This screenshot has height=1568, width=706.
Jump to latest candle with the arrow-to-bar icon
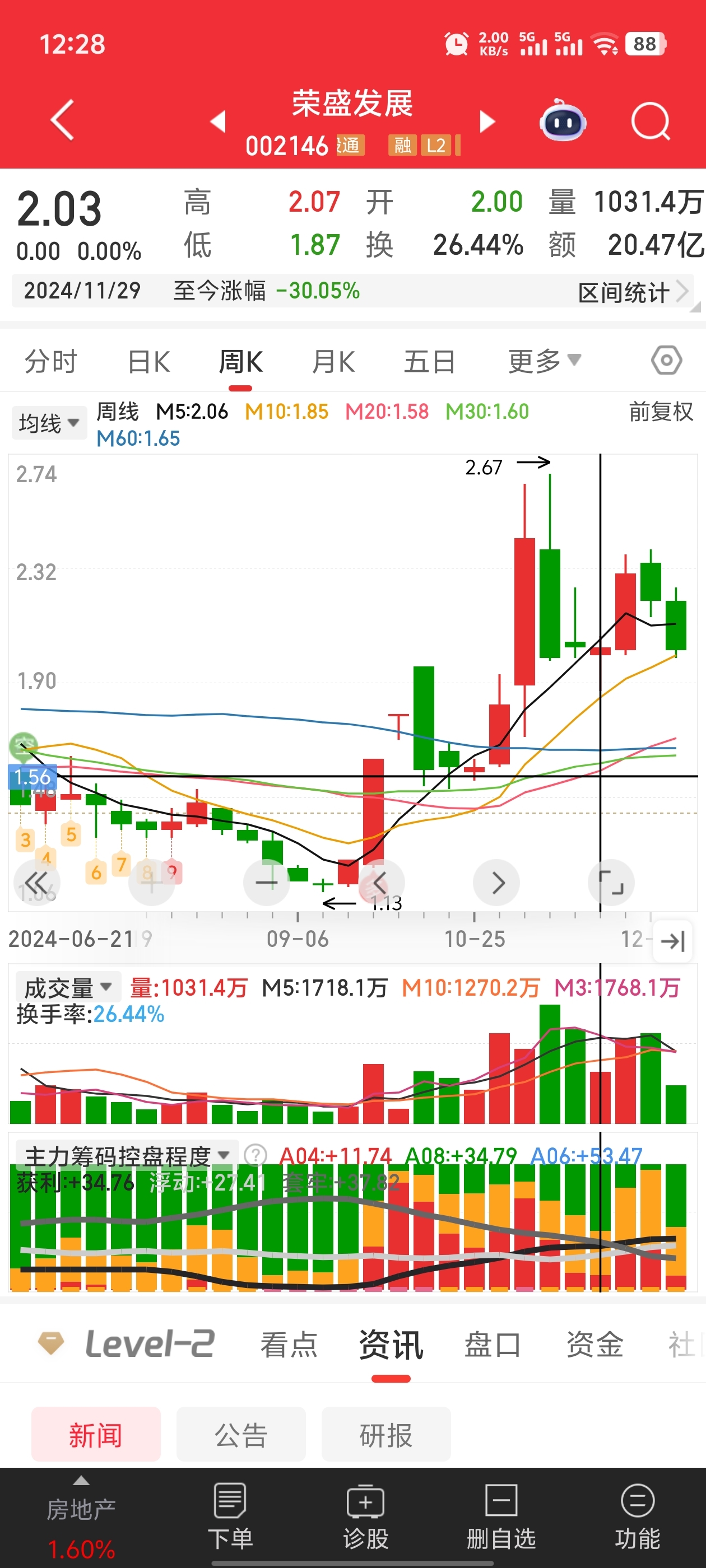672,941
